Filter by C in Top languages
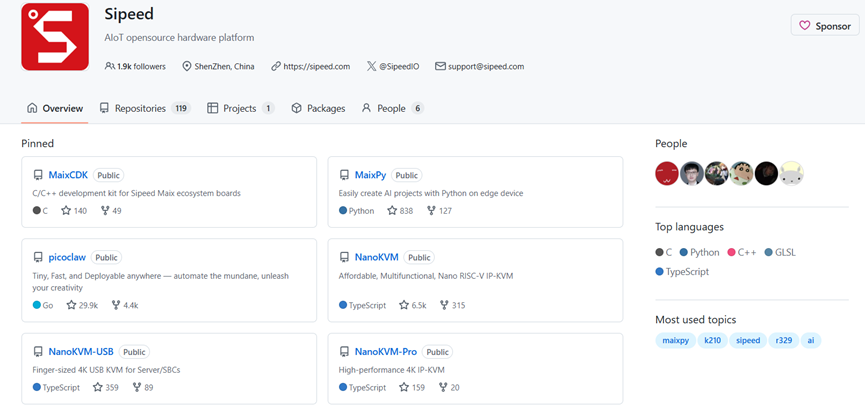This screenshot has height=406, width=865. [664, 252]
